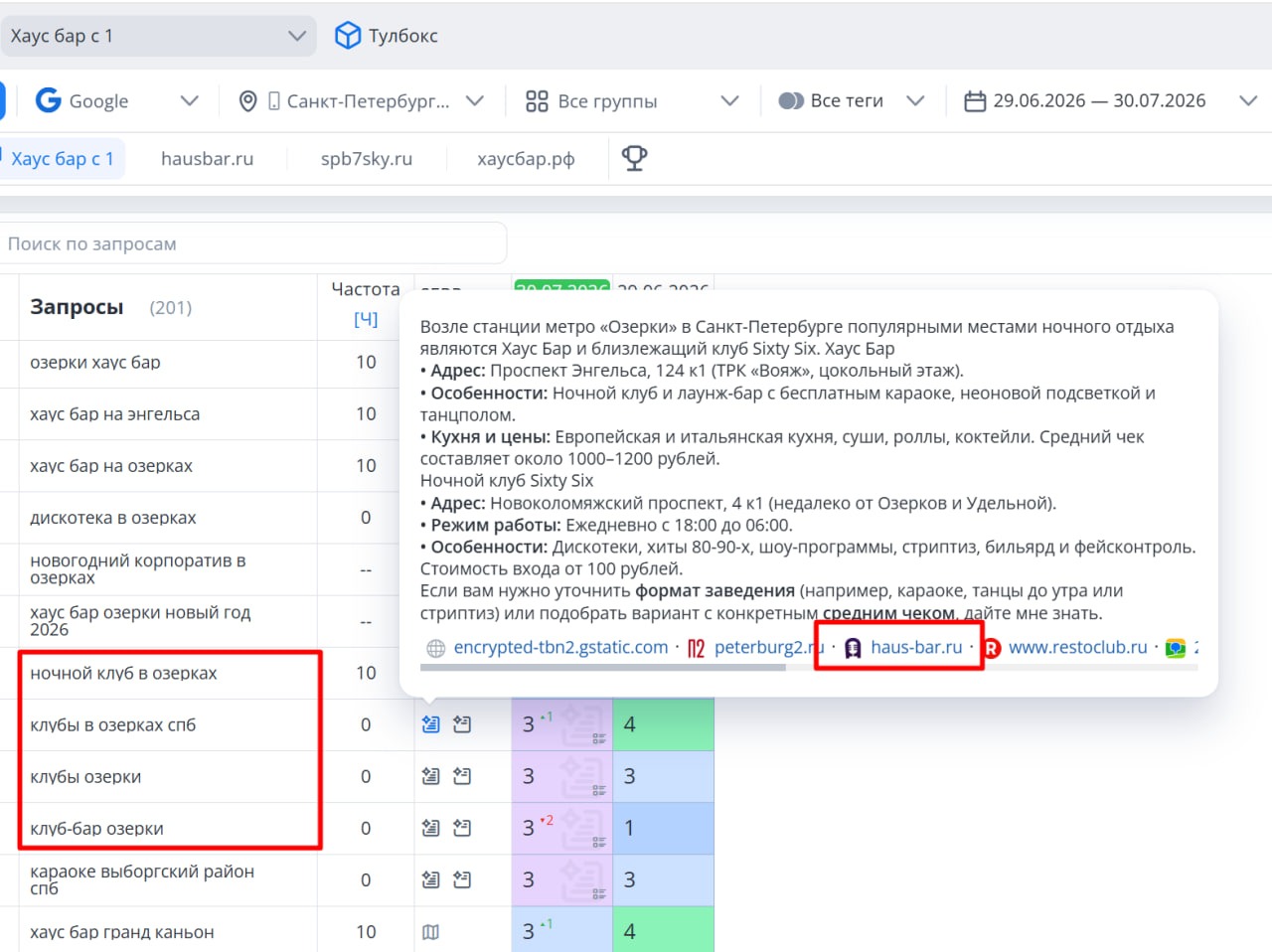Click the red R restoclub favicon
The image size is (1272, 952).
991,648
